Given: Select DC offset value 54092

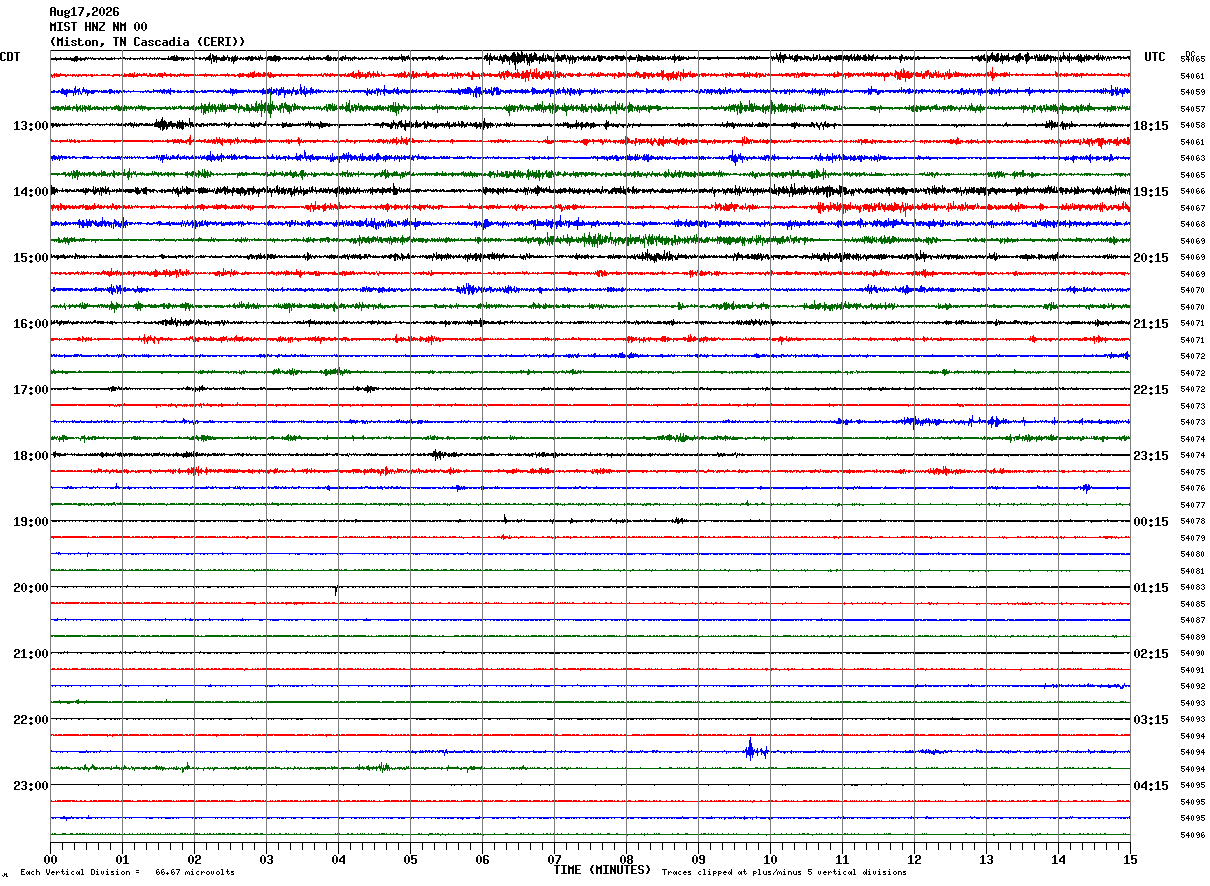Looking at the screenshot, I should [1193, 686].
